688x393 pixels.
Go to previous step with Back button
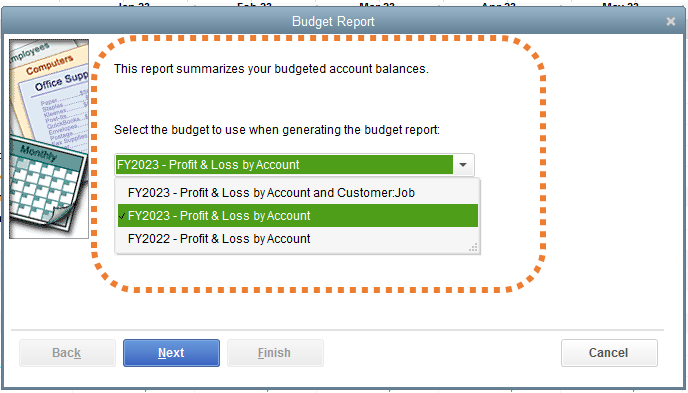[67, 353]
